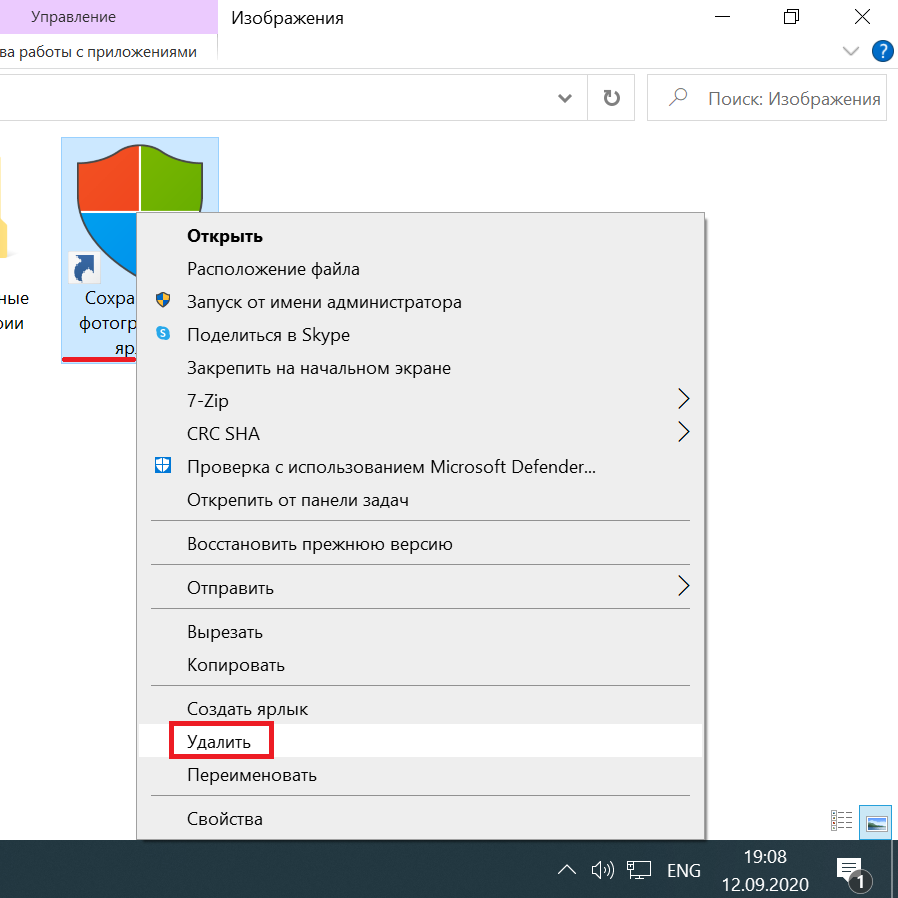Run via Запуск от имени администратора
The image size is (898, 898).
(420, 302)
